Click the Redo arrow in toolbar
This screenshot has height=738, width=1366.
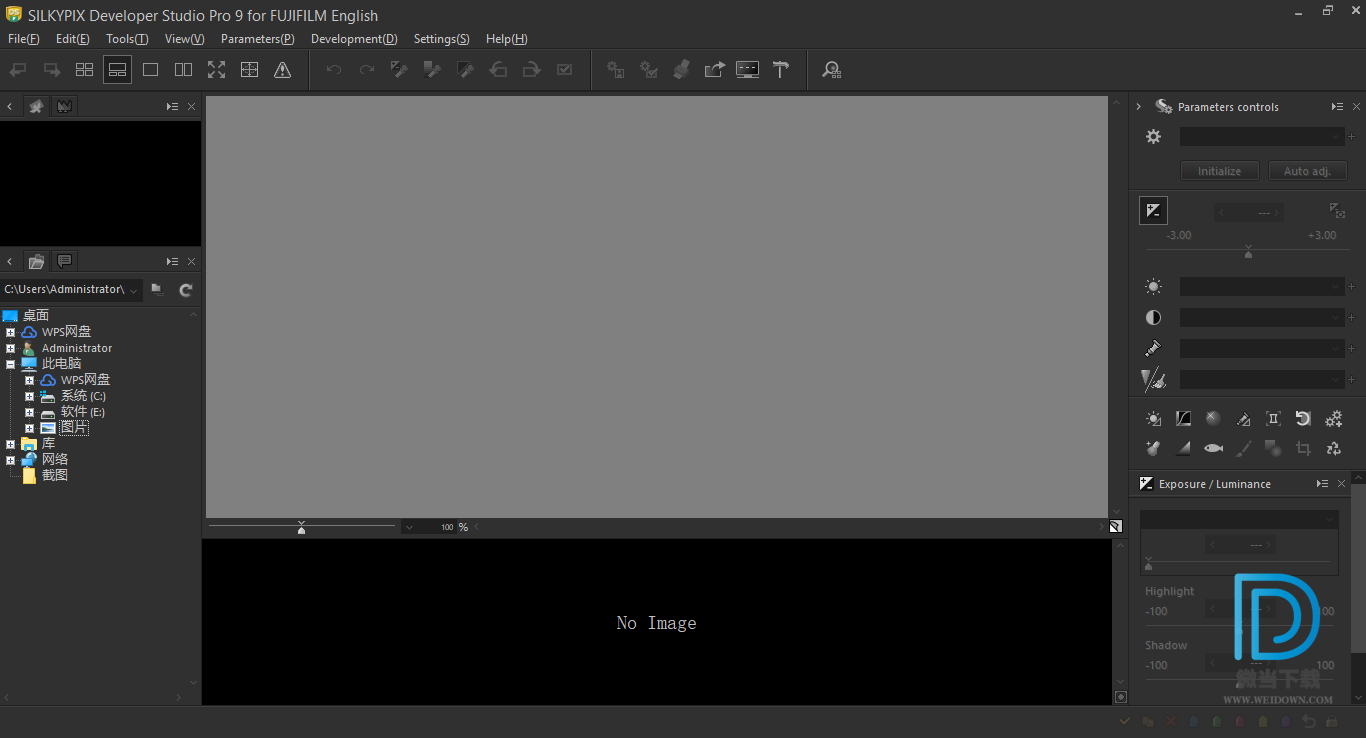pos(367,70)
